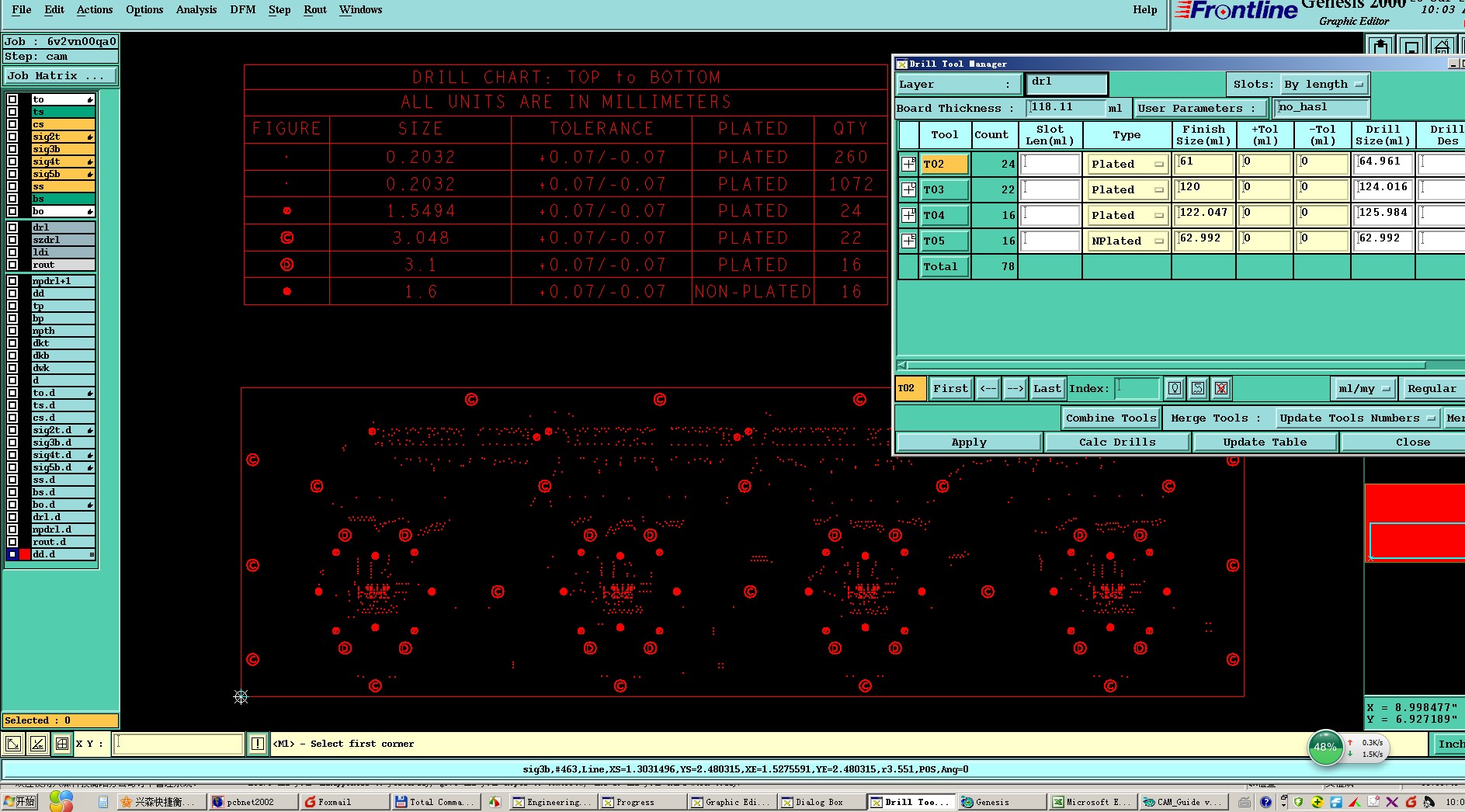1465x812 pixels.
Task: Click the plus icon next to tool T02
Action: 908,164
